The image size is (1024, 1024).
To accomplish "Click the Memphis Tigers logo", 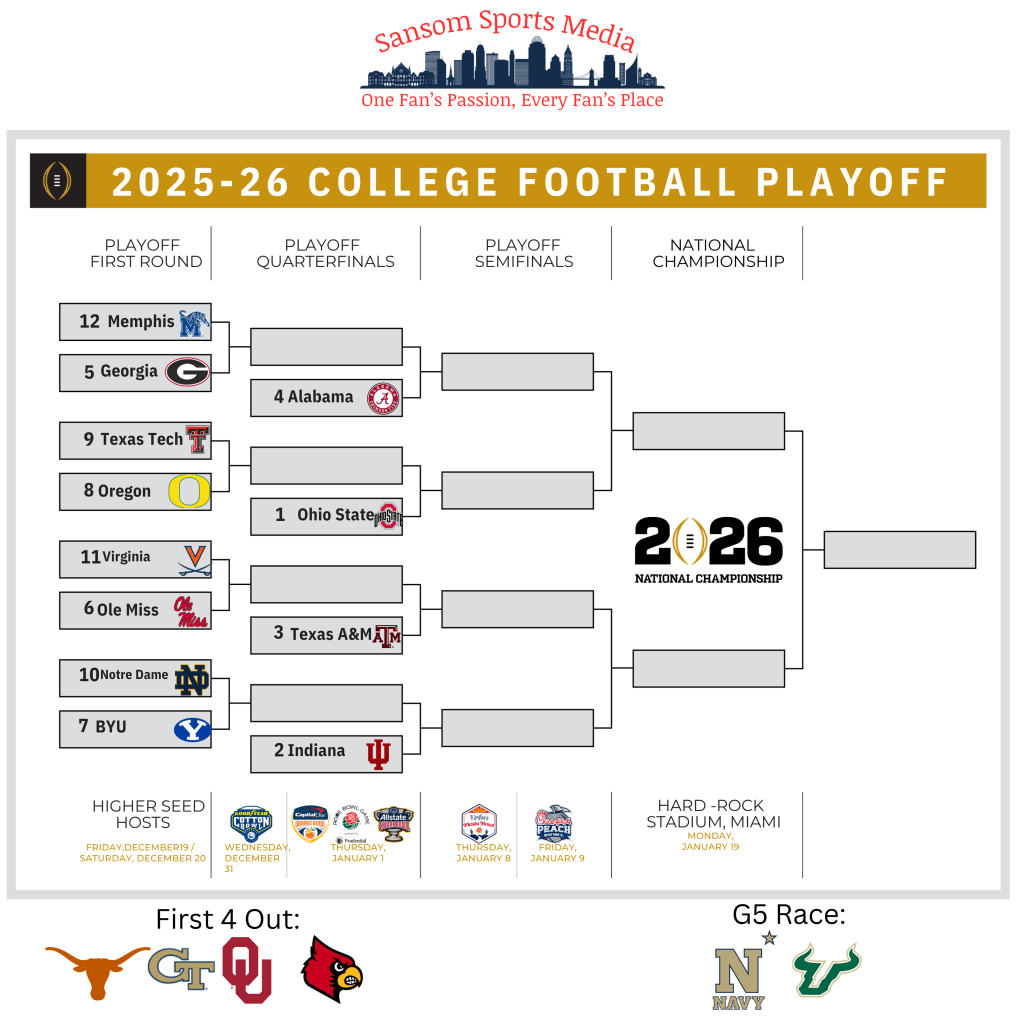I will pos(193,322).
